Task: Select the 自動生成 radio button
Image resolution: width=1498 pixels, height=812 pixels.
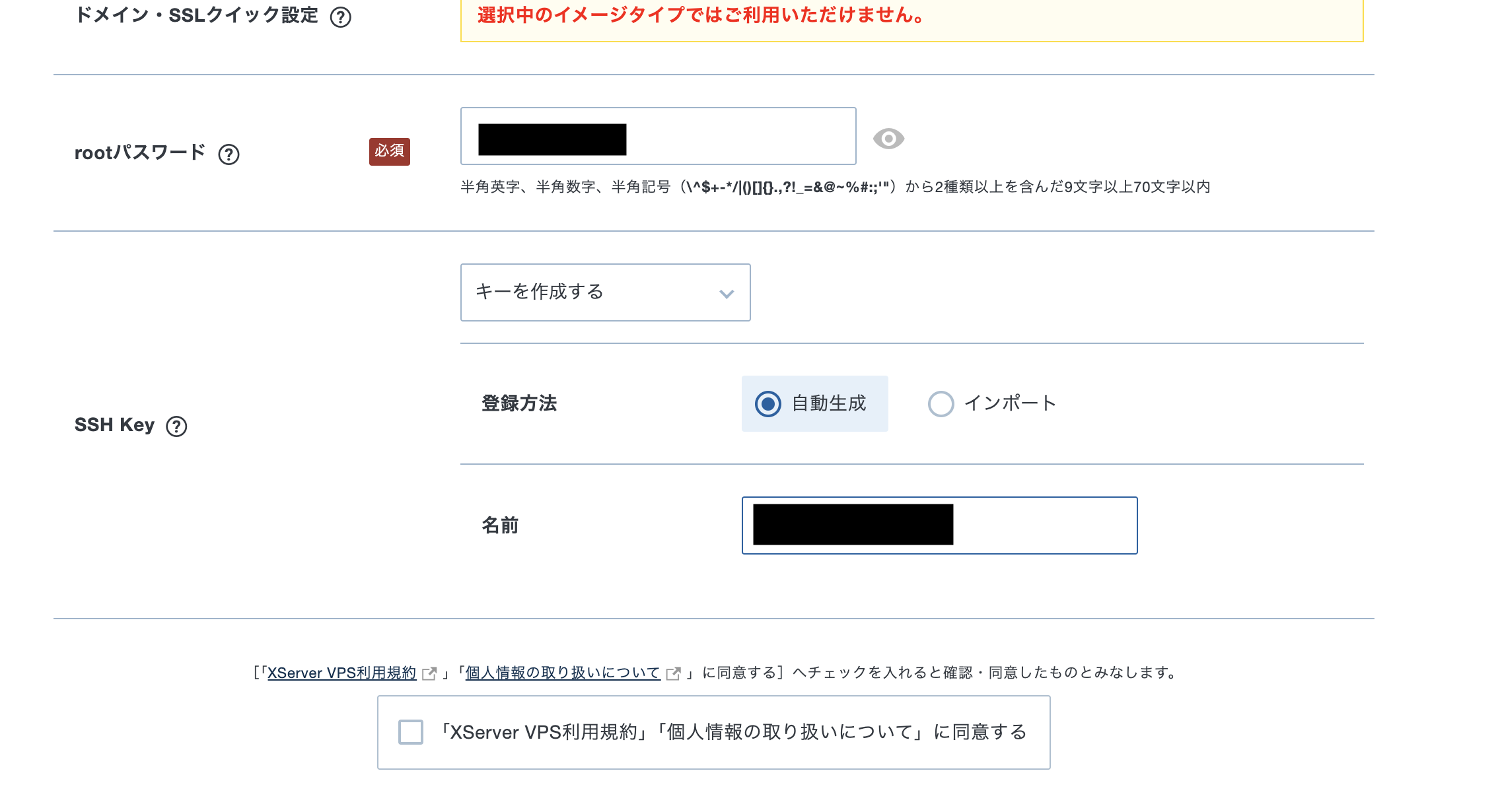Action: pos(768,403)
